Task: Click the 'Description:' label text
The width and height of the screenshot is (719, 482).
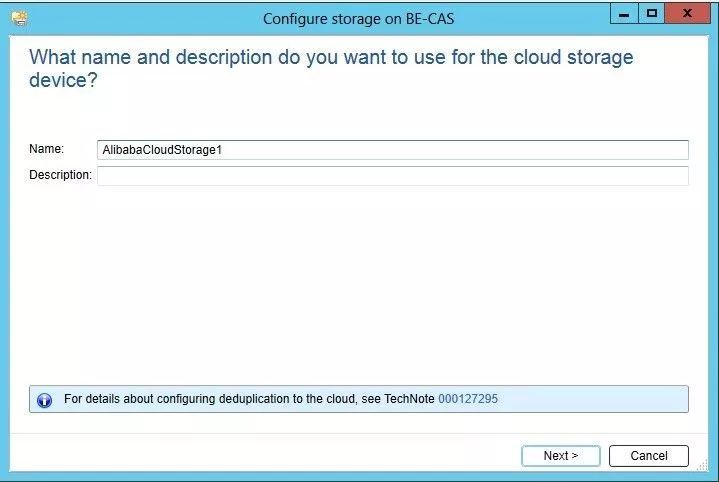Action: tap(60, 175)
